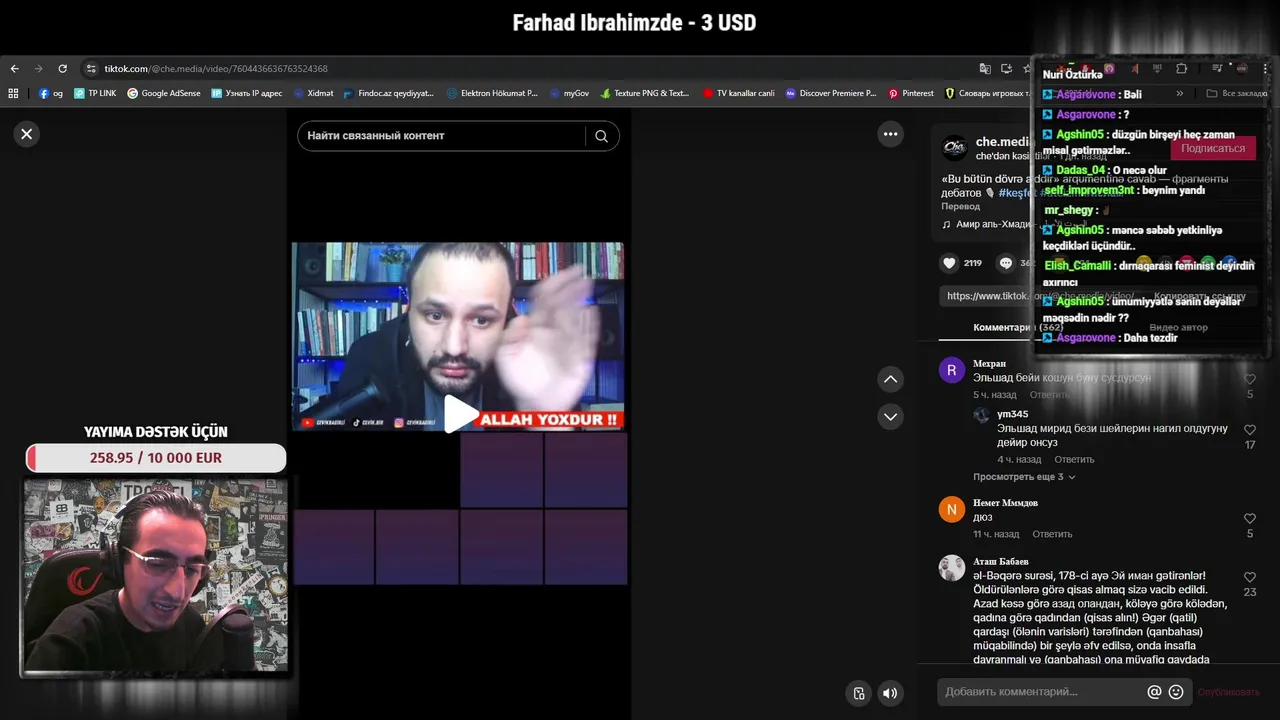The height and width of the screenshot is (720, 1280).
Task: Click the #keşfet hashtag
Action: point(1017,192)
